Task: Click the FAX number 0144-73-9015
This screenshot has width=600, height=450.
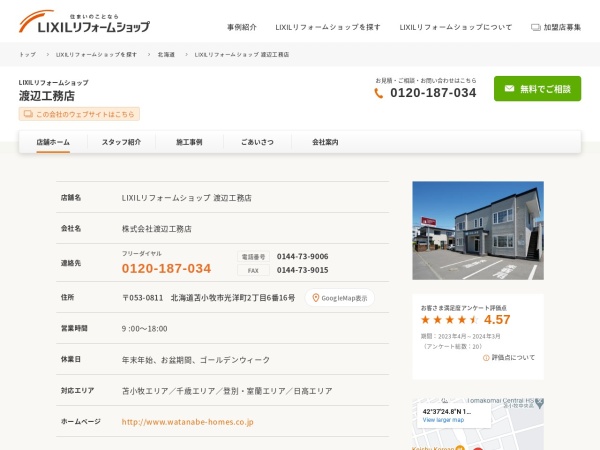Action: (303, 270)
